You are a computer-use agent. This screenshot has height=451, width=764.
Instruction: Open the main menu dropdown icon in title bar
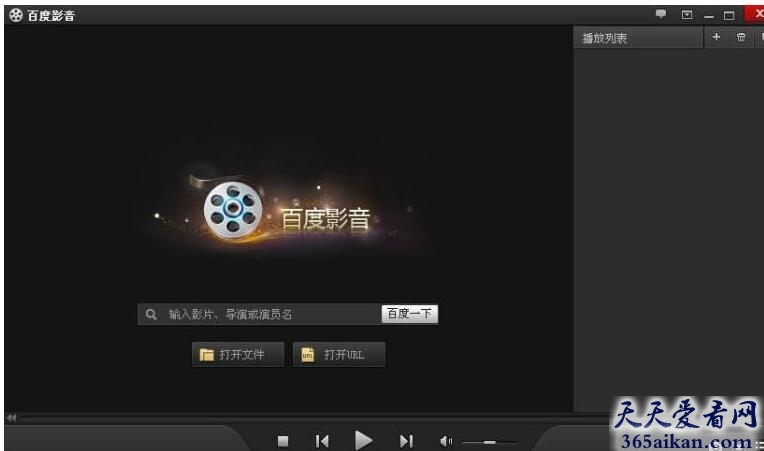tap(687, 15)
